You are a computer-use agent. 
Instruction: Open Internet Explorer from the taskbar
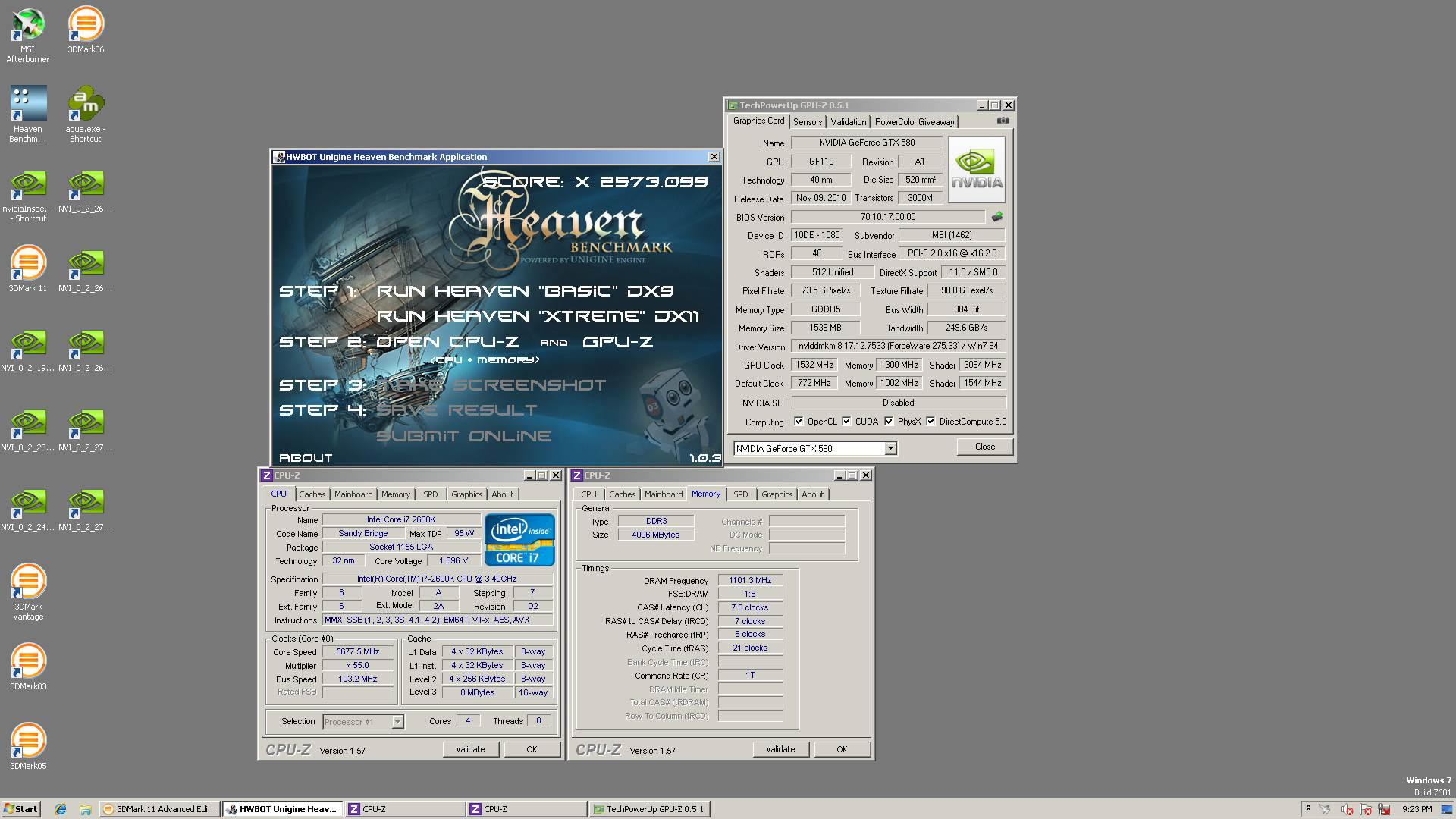tap(61, 809)
